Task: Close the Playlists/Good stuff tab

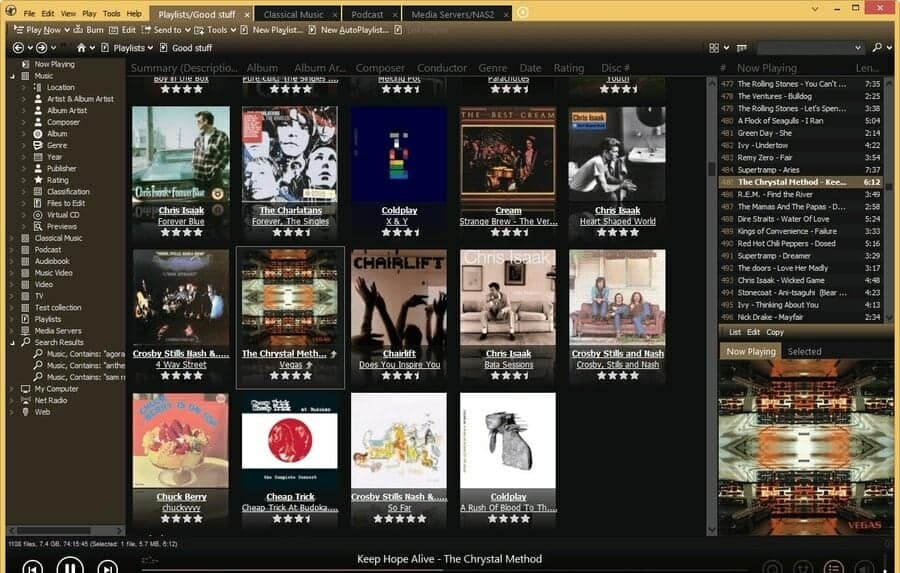Action: (x=246, y=14)
